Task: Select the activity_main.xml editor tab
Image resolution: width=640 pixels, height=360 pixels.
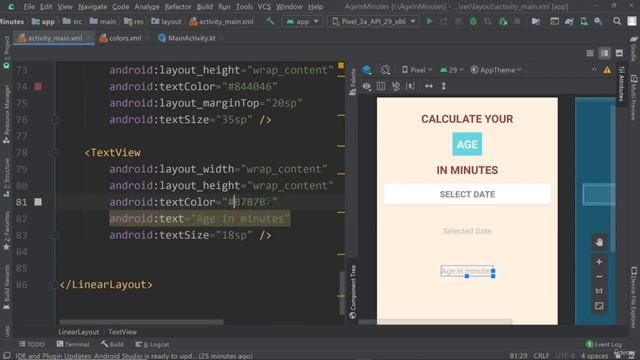Action: tap(55, 38)
